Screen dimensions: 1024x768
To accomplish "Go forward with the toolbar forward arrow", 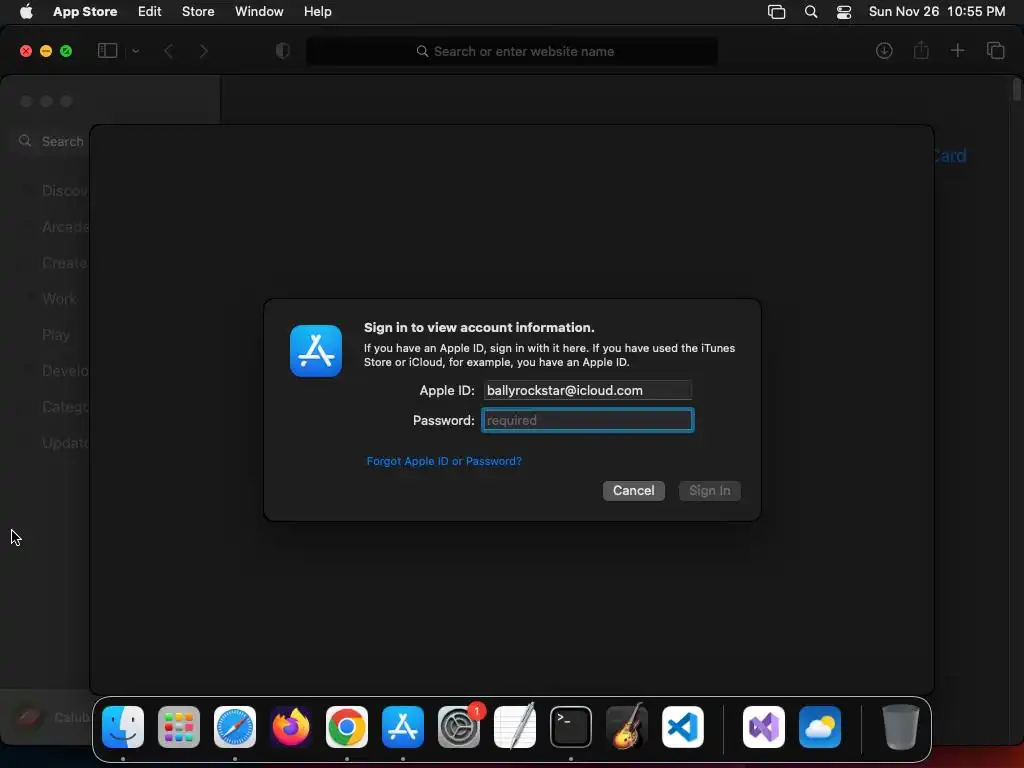I will click(203, 51).
